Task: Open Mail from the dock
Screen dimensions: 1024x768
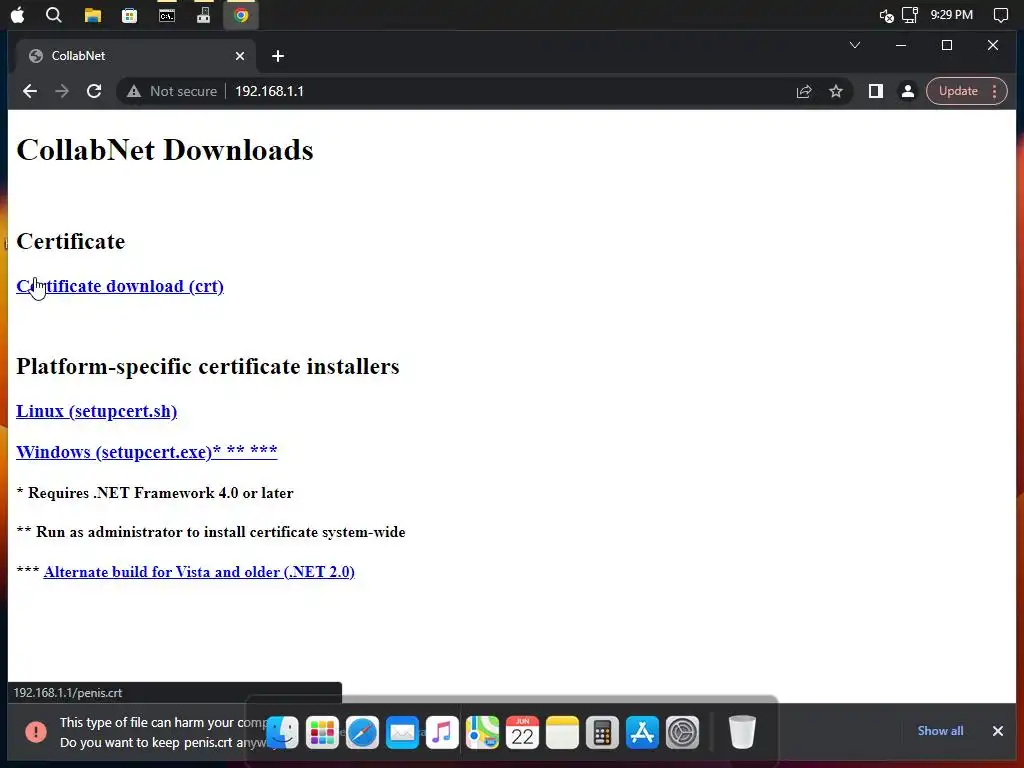Action: 402,732
